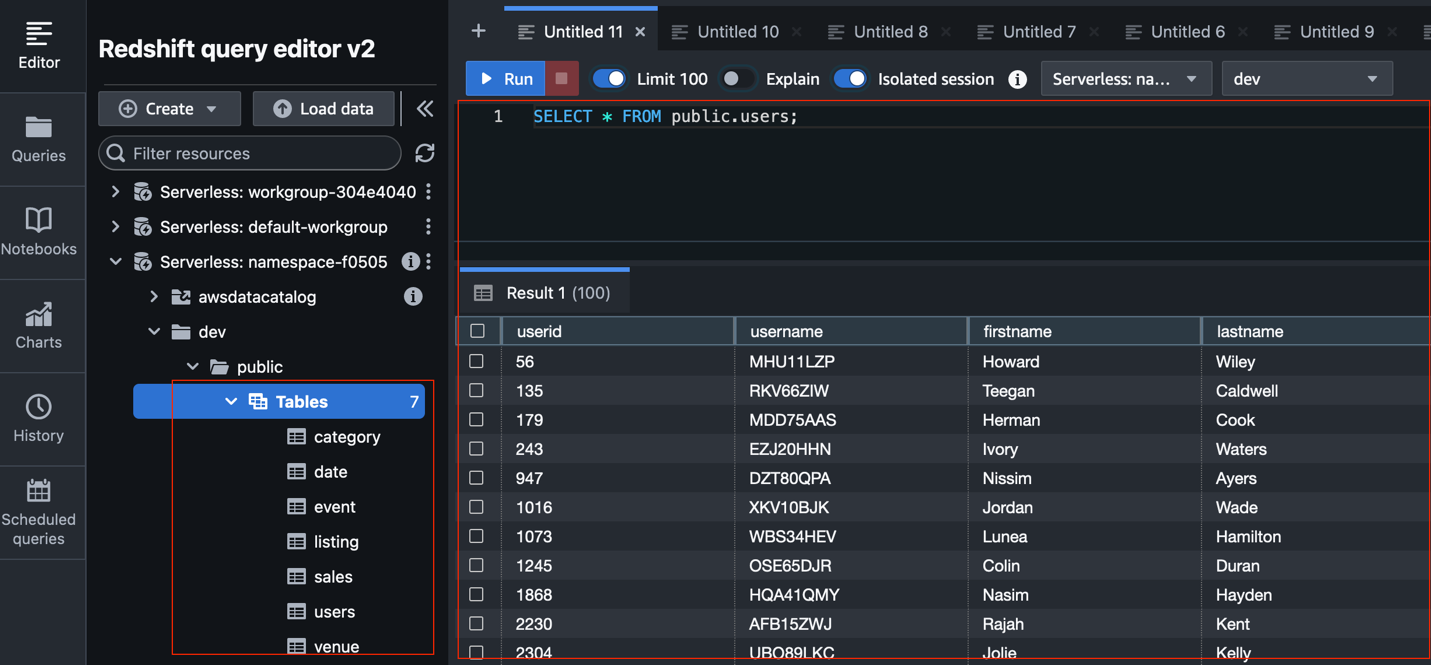Select the Result 1 (100) tab
This screenshot has height=665, width=1431.
click(x=545, y=293)
